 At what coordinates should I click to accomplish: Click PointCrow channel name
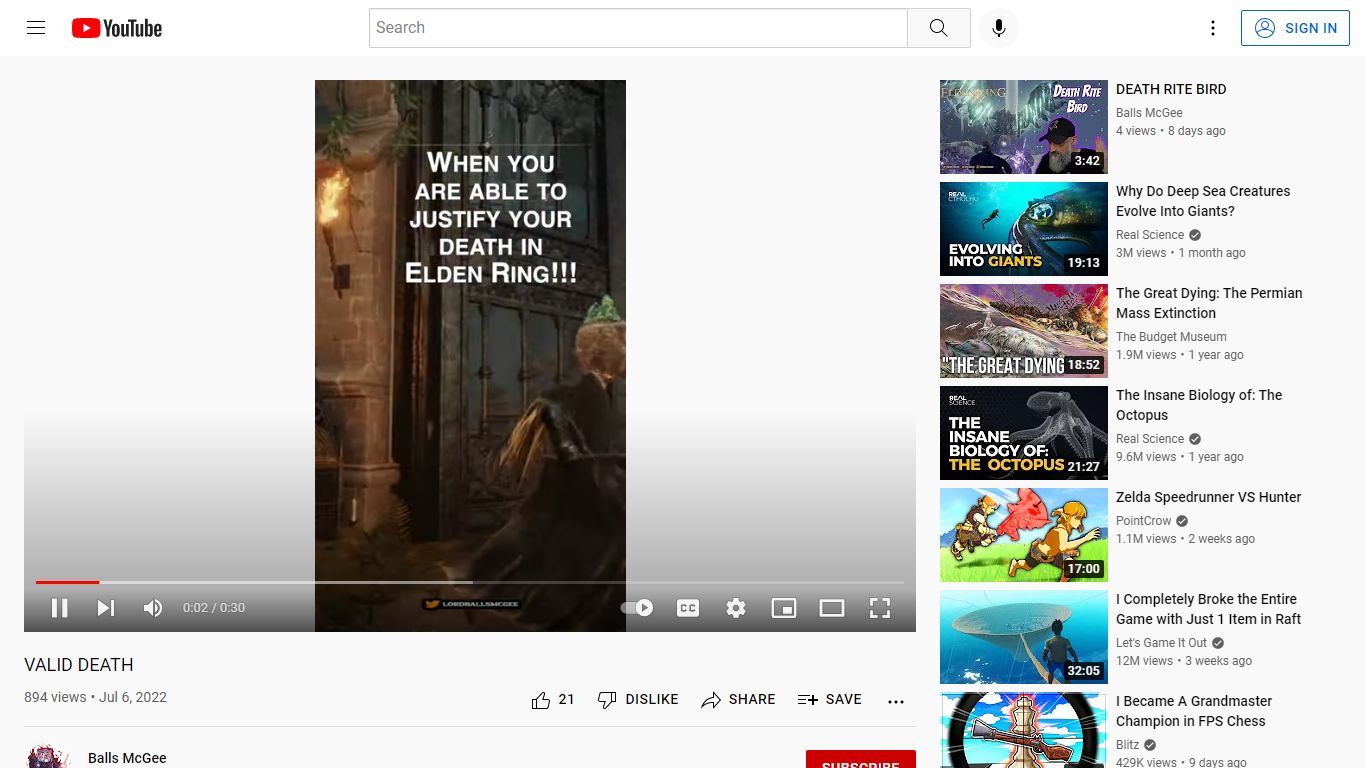[x=1144, y=521]
